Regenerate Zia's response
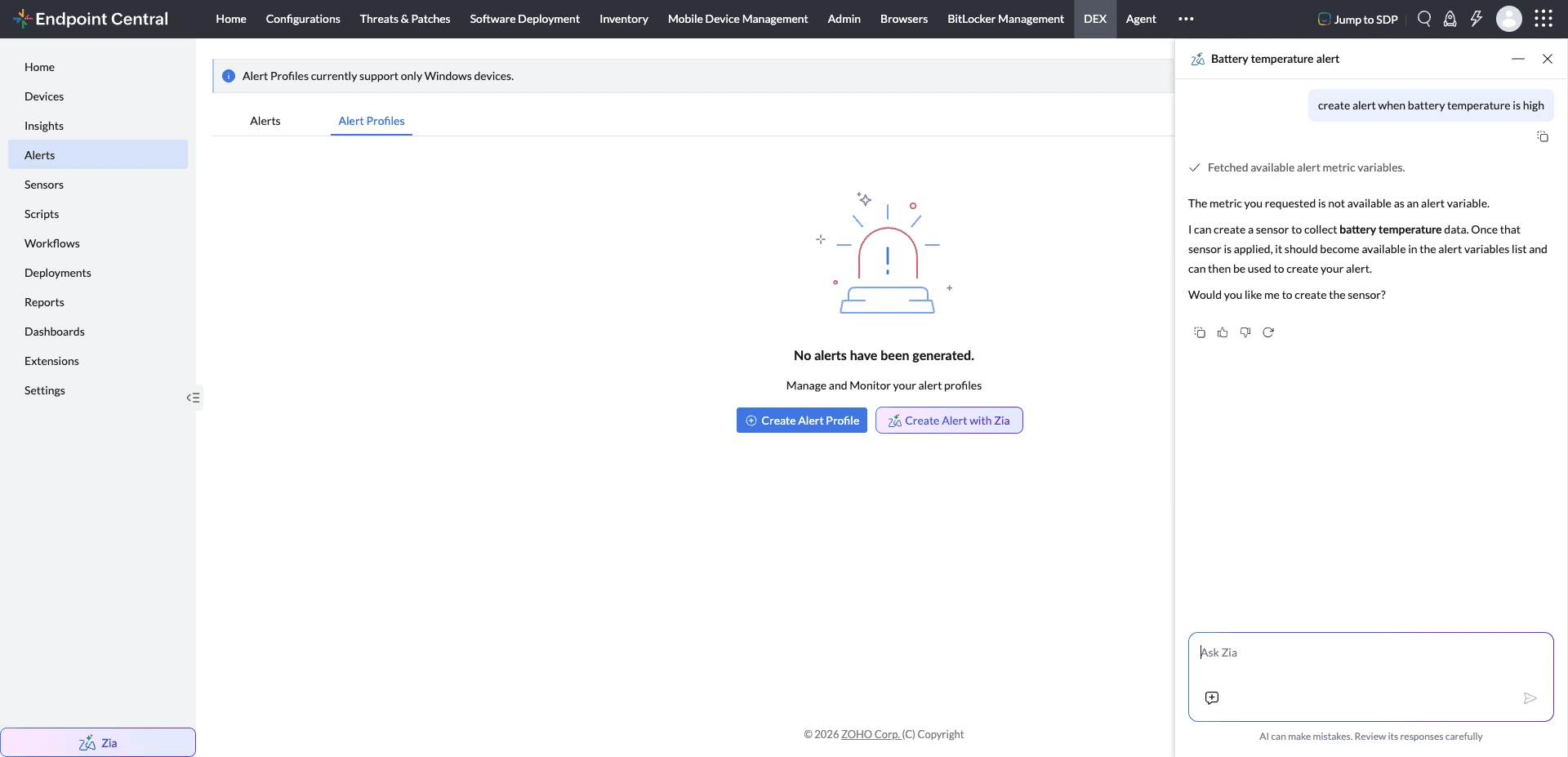This screenshot has height=757, width=1568. [x=1268, y=332]
